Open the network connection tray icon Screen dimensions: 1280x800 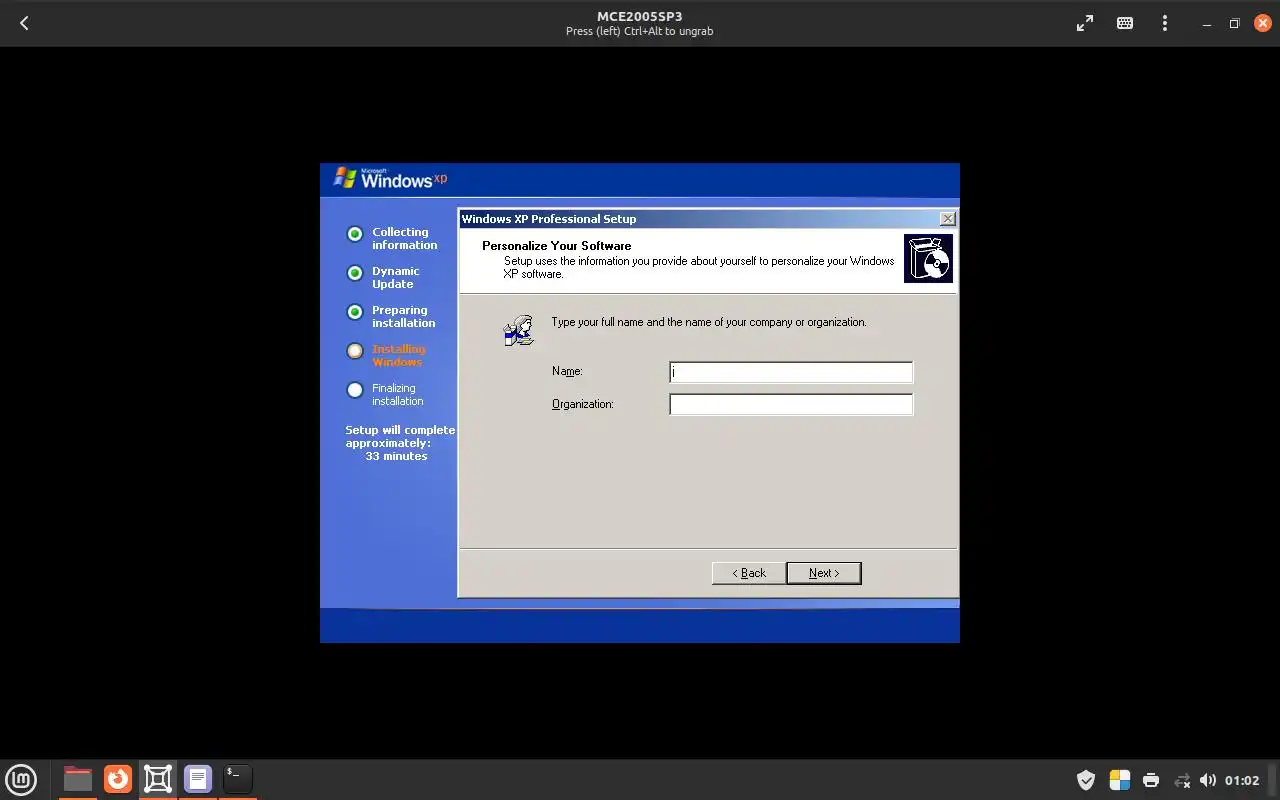coord(1182,780)
